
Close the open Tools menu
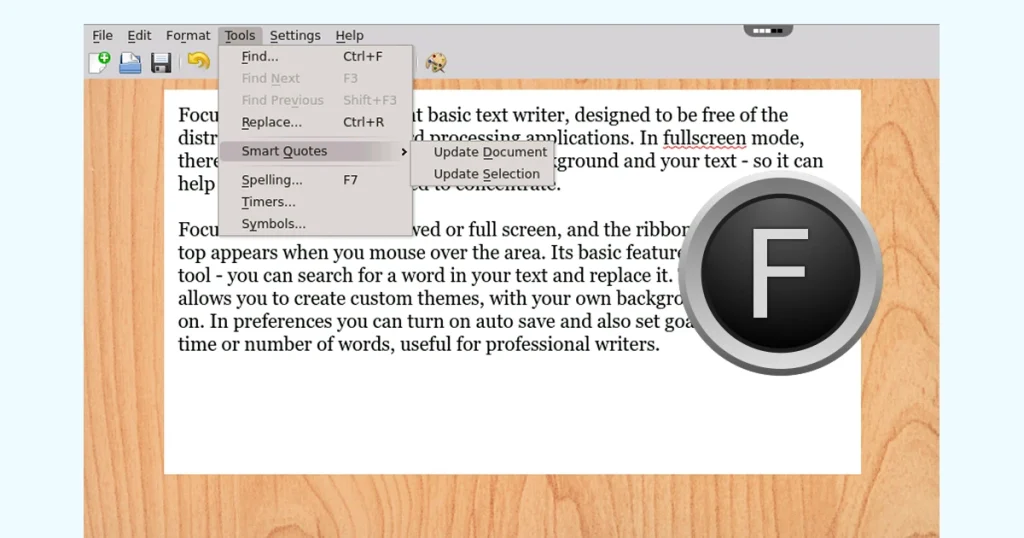[x=240, y=35]
